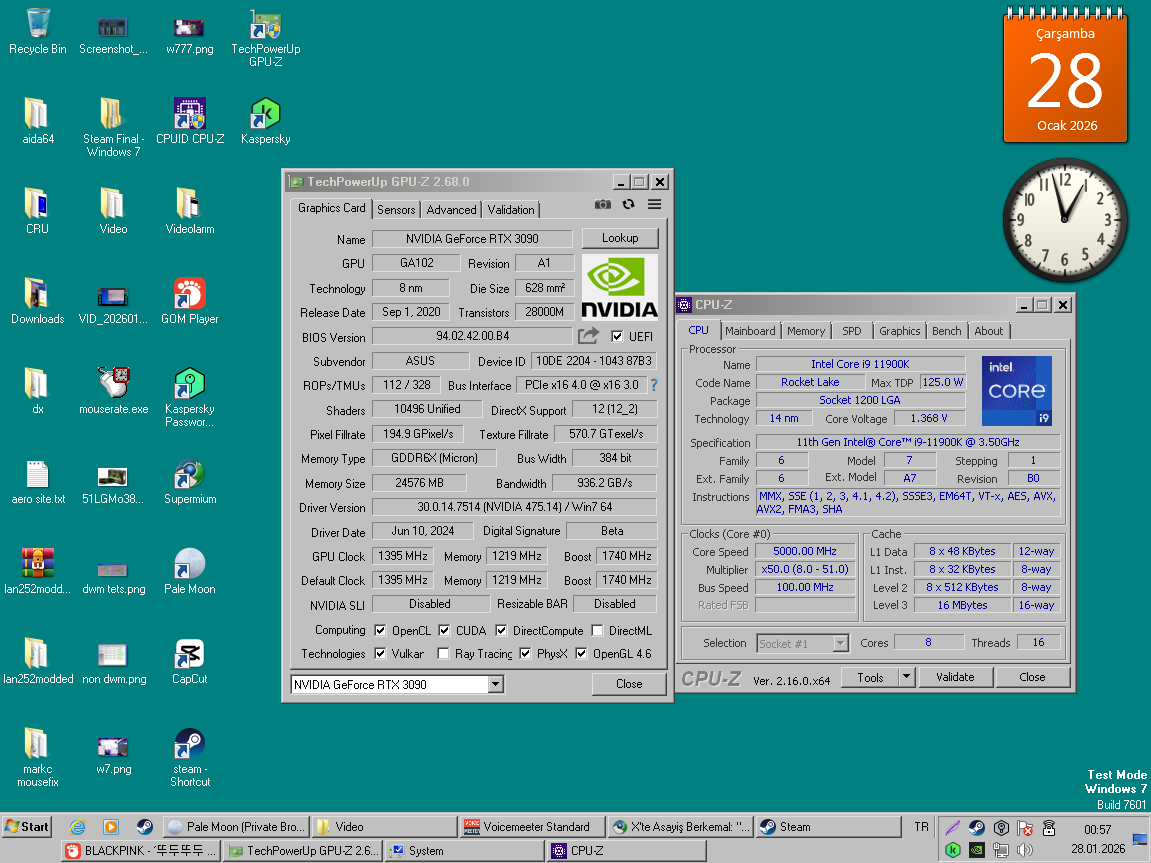Switch to CPU-Z Memory tab
This screenshot has width=1151, height=863.
[806, 331]
